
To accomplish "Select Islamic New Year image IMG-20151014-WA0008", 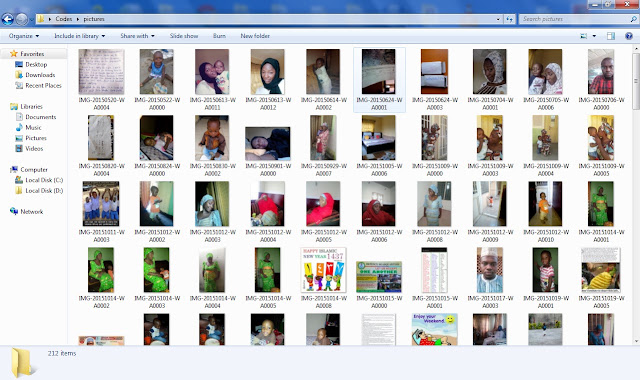I will (323, 270).
